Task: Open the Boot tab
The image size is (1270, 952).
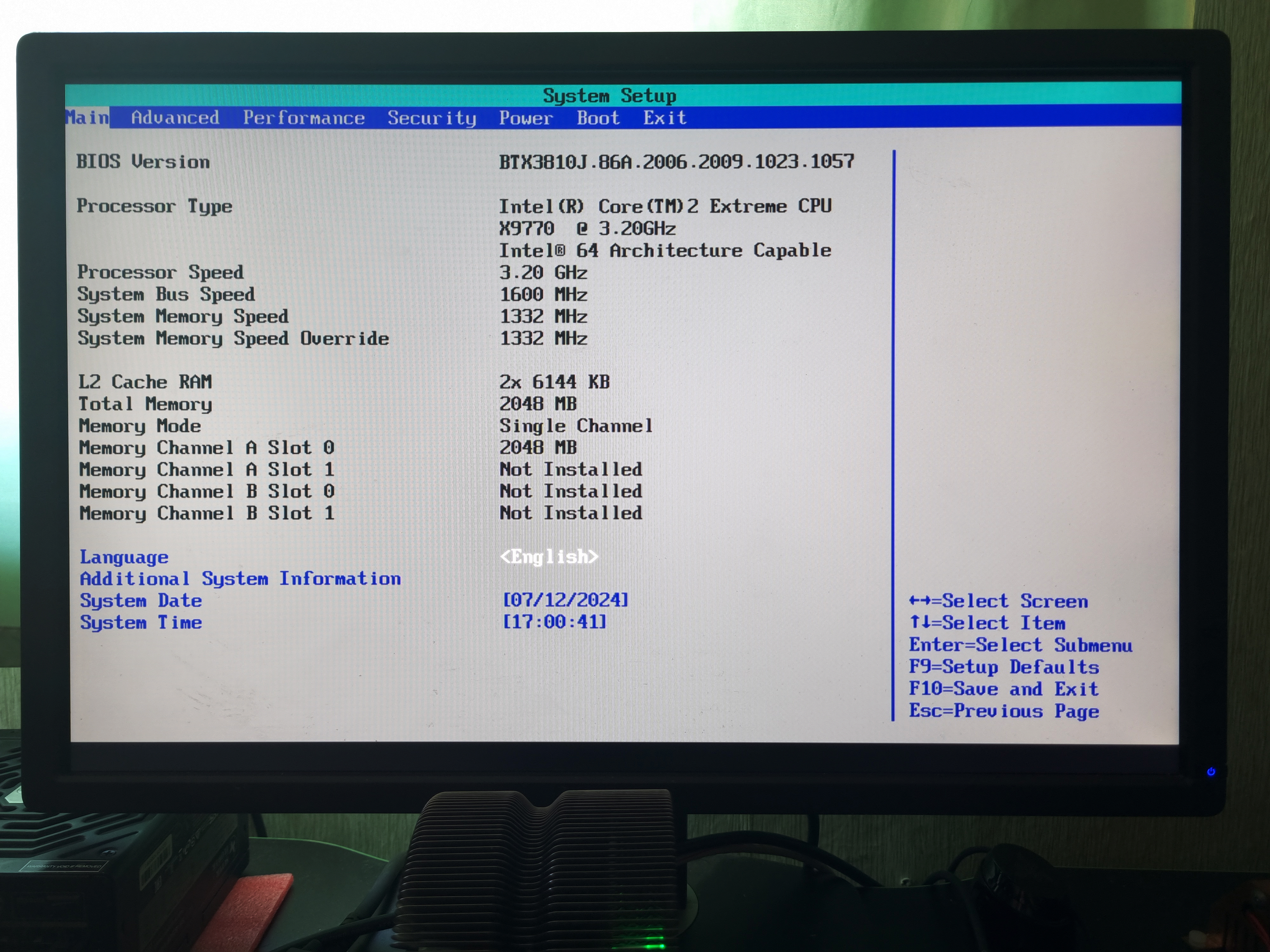Action: (x=598, y=118)
